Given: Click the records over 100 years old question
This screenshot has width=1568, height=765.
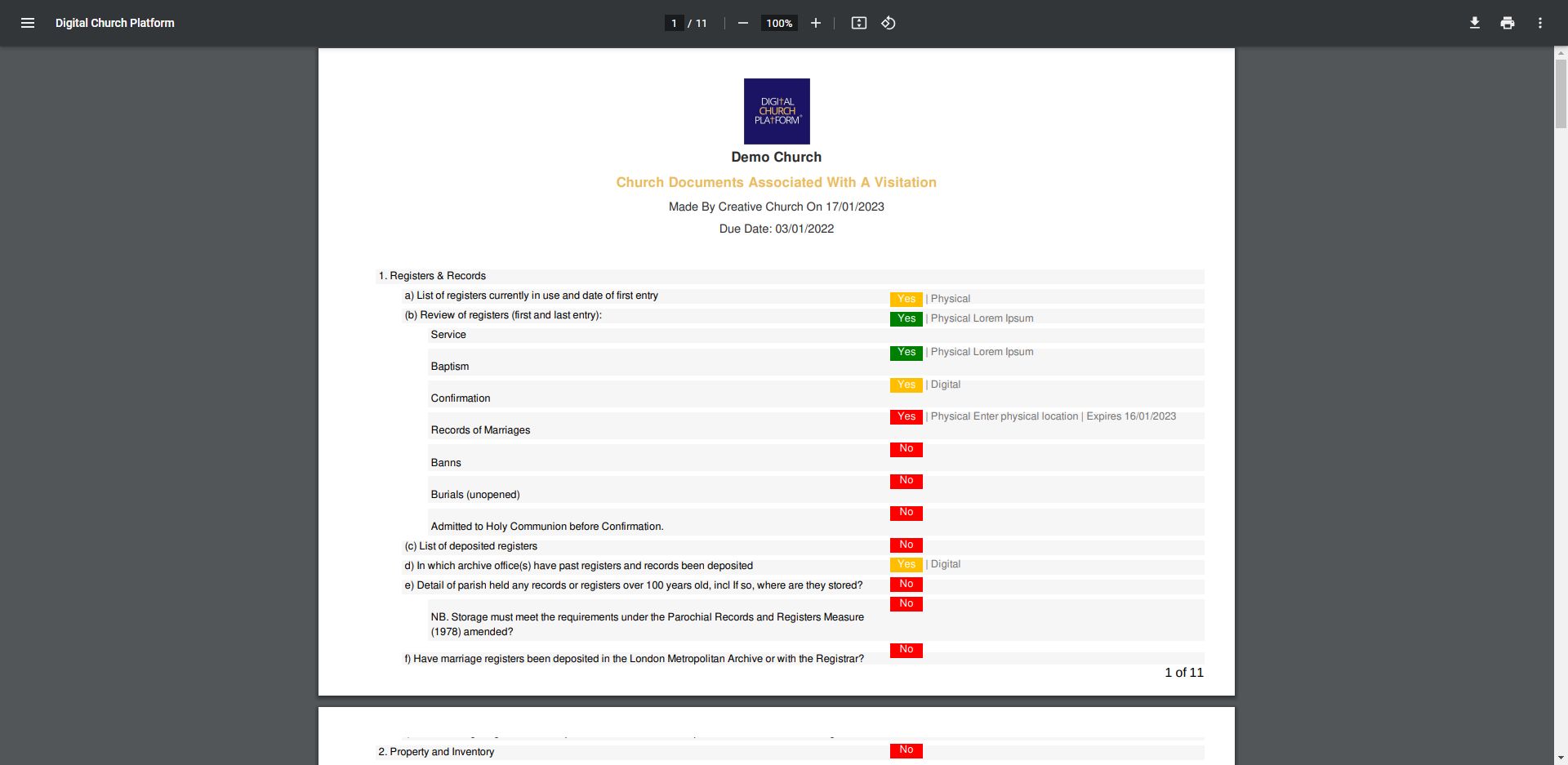Looking at the screenshot, I should tap(634, 585).
